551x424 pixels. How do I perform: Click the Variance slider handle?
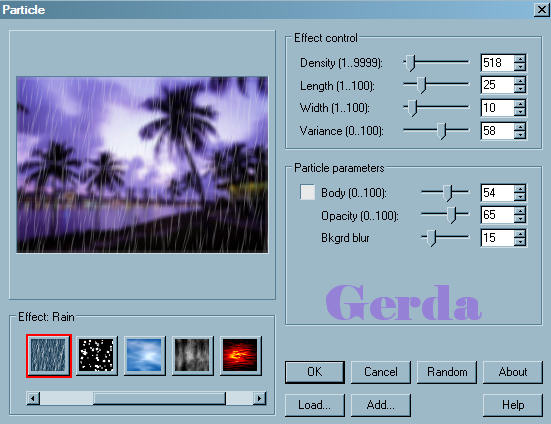point(442,131)
